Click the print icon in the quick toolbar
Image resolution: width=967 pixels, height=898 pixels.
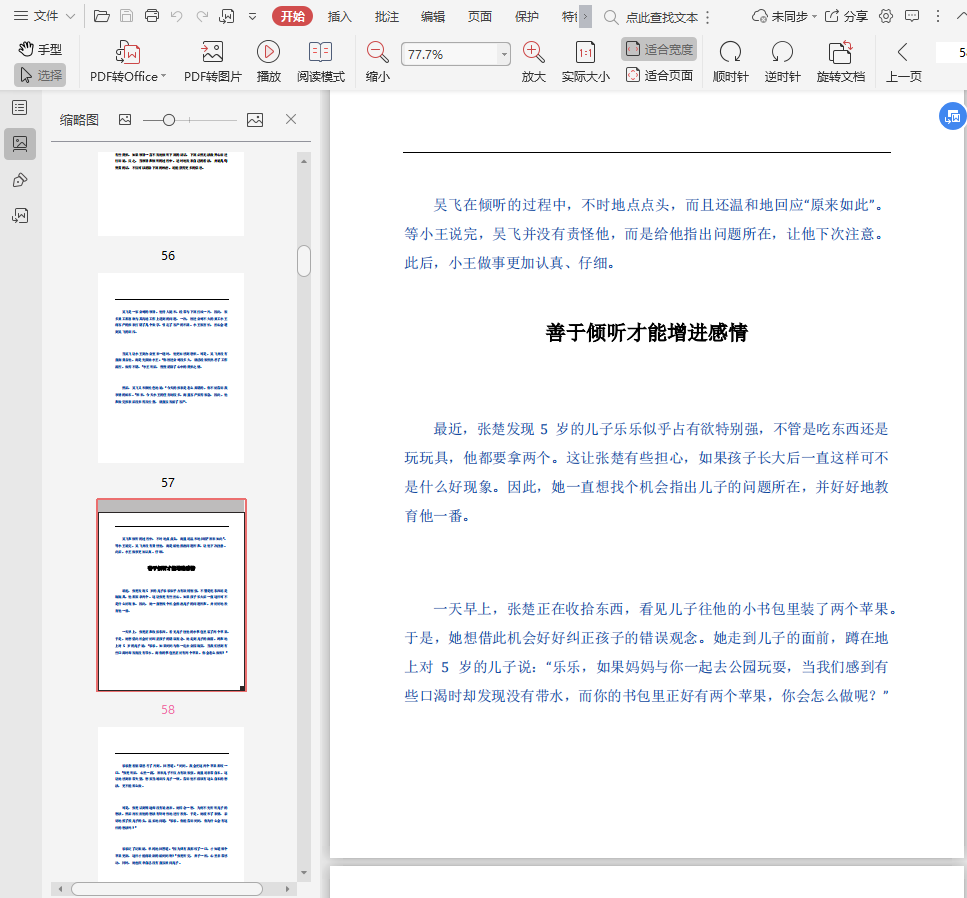pyautogui.click(x=152, y=16)
